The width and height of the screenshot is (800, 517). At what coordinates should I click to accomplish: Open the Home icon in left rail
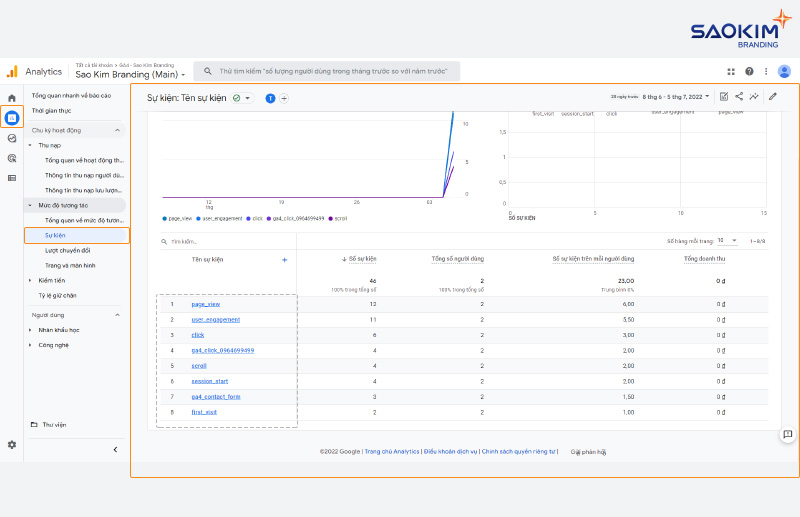click(12, 98)
